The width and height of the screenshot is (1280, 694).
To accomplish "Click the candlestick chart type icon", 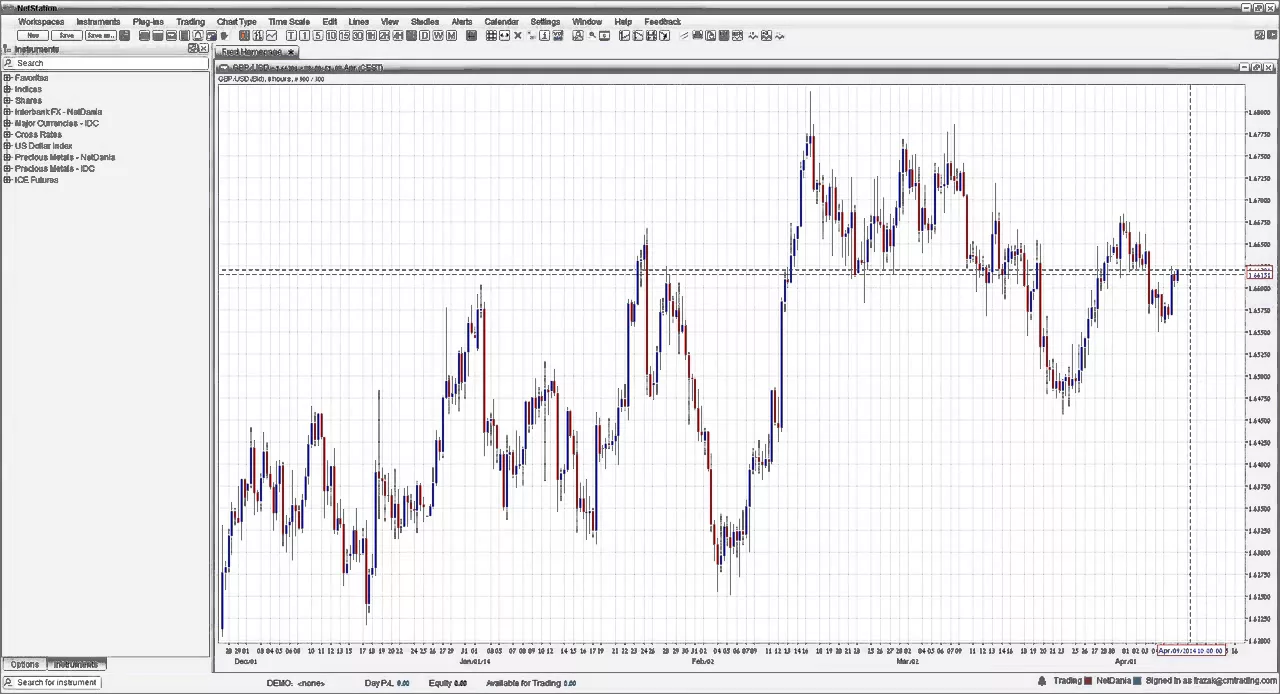I will 244,36.
